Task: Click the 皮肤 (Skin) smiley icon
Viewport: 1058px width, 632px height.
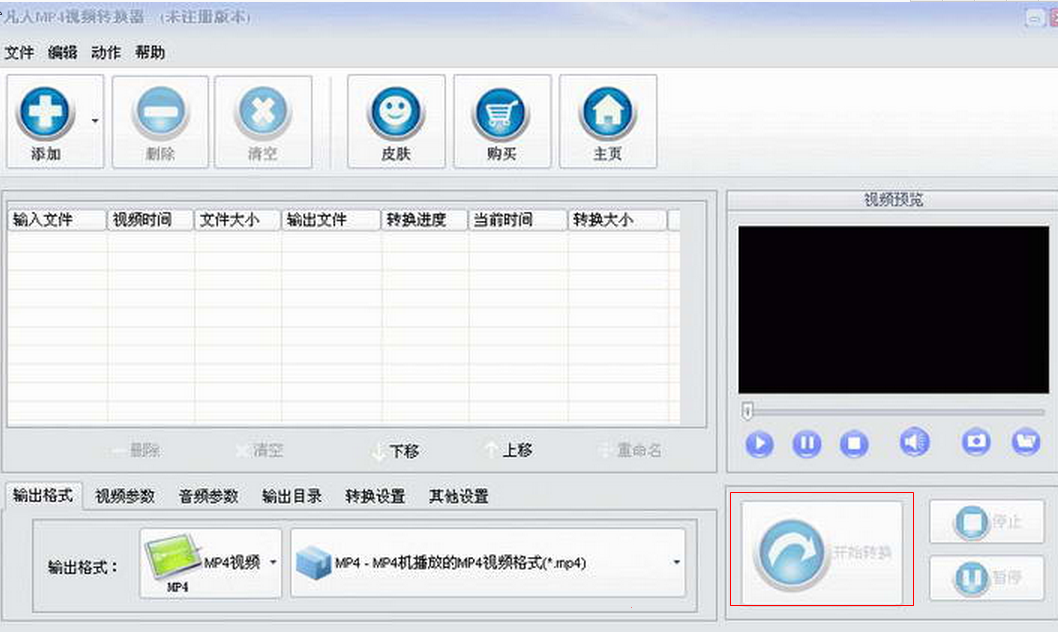Action: (396, 112)
